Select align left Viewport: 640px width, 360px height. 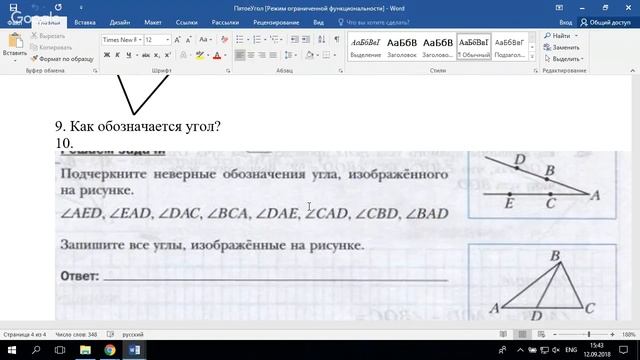click(x=240, y=55)
